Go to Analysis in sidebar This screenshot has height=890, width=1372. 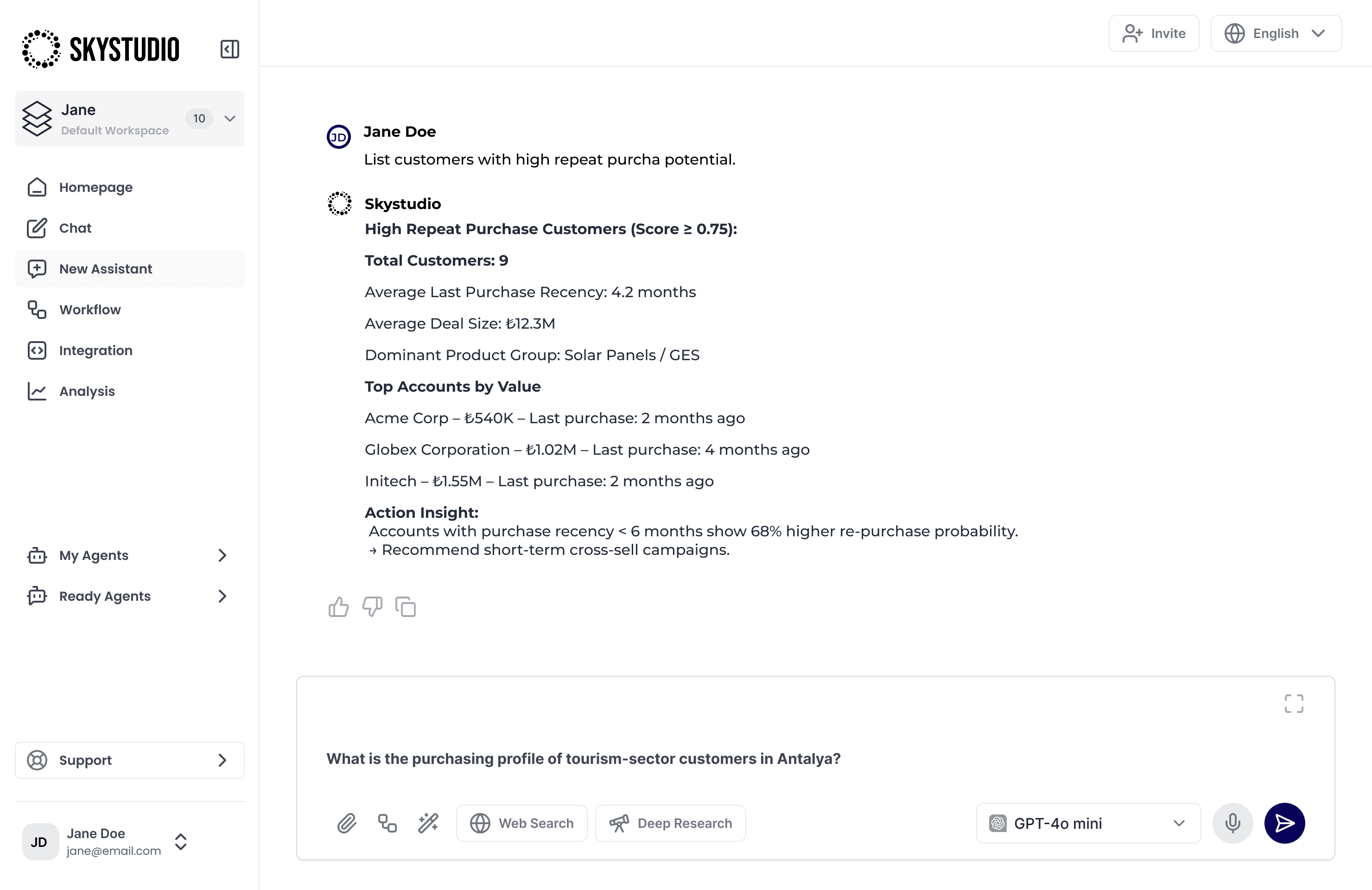click(87, 391)
